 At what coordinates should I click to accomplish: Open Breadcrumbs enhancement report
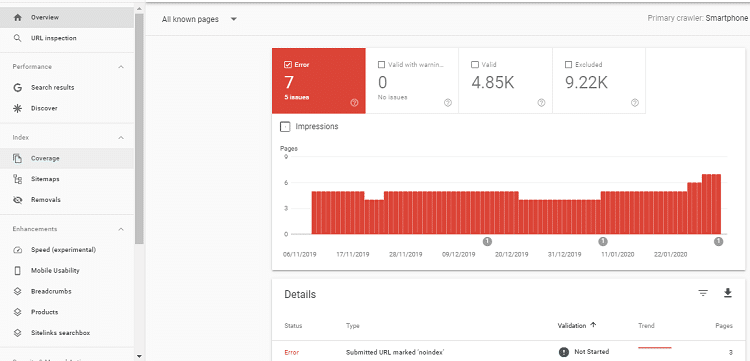67,291
